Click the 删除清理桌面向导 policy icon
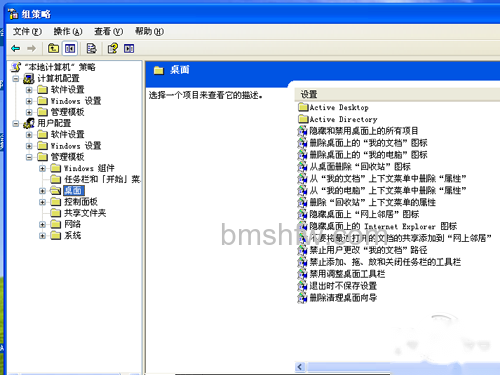The height and width of the screenshot is (375, 500). pyautogui.click(x=302, y=298)
